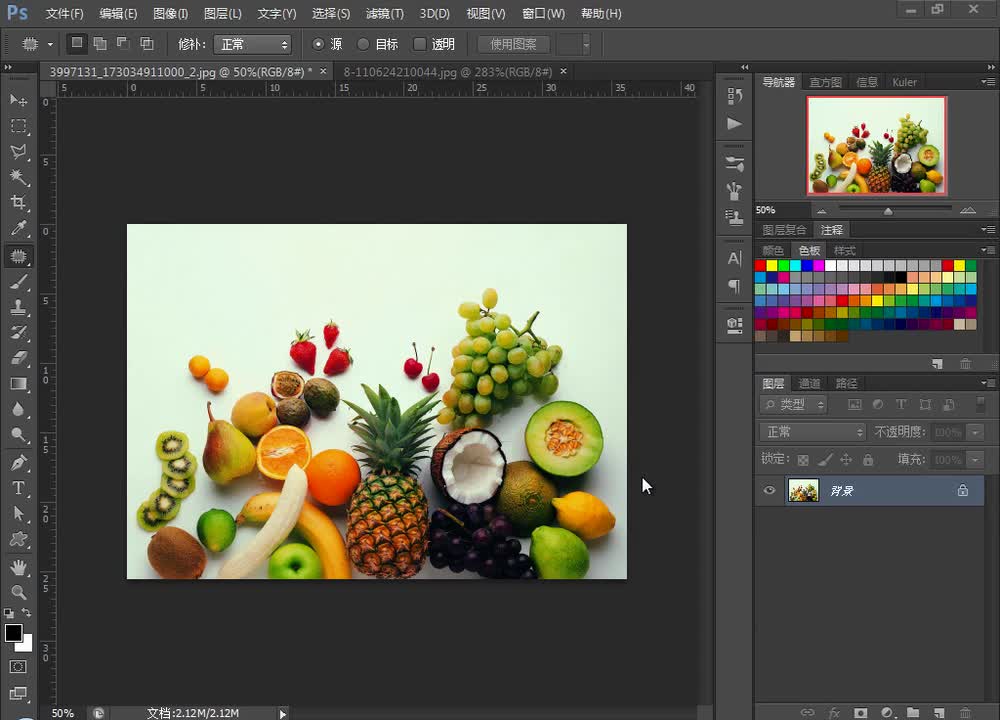Activate the Hand tool
Image resolution: width=1000 pixels, height=720 pixels.
(18, 567)
